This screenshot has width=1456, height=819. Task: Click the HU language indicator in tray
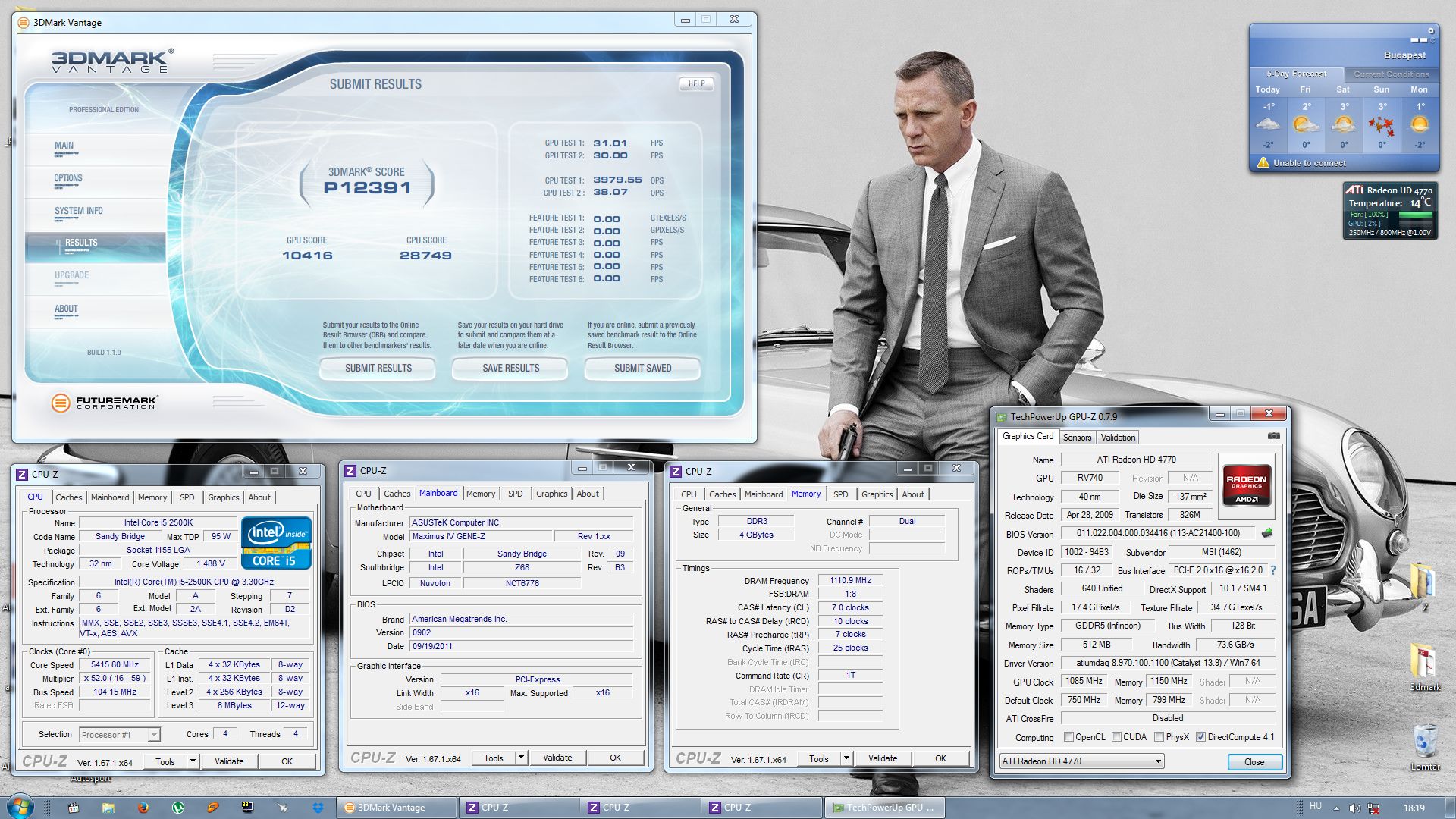(1315, 806)
